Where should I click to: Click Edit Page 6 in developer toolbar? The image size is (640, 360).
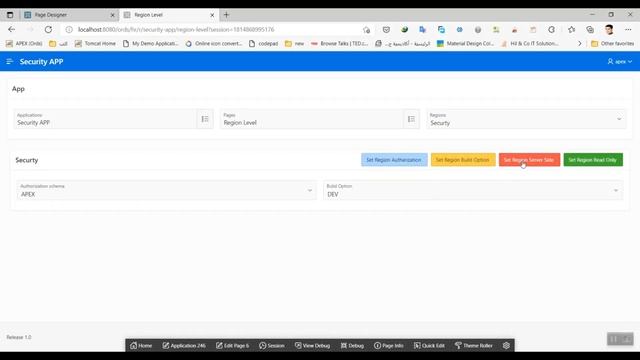click(x=233, y=345)
